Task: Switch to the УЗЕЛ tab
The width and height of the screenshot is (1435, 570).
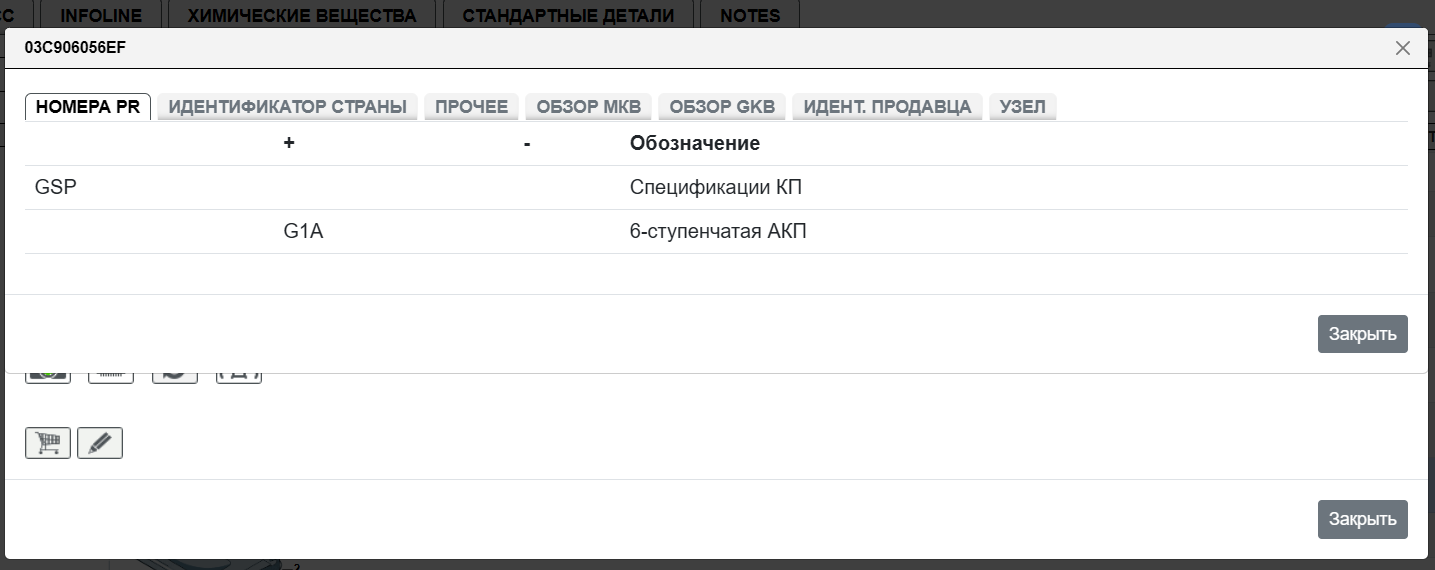Action: [x=1022, y=107]
